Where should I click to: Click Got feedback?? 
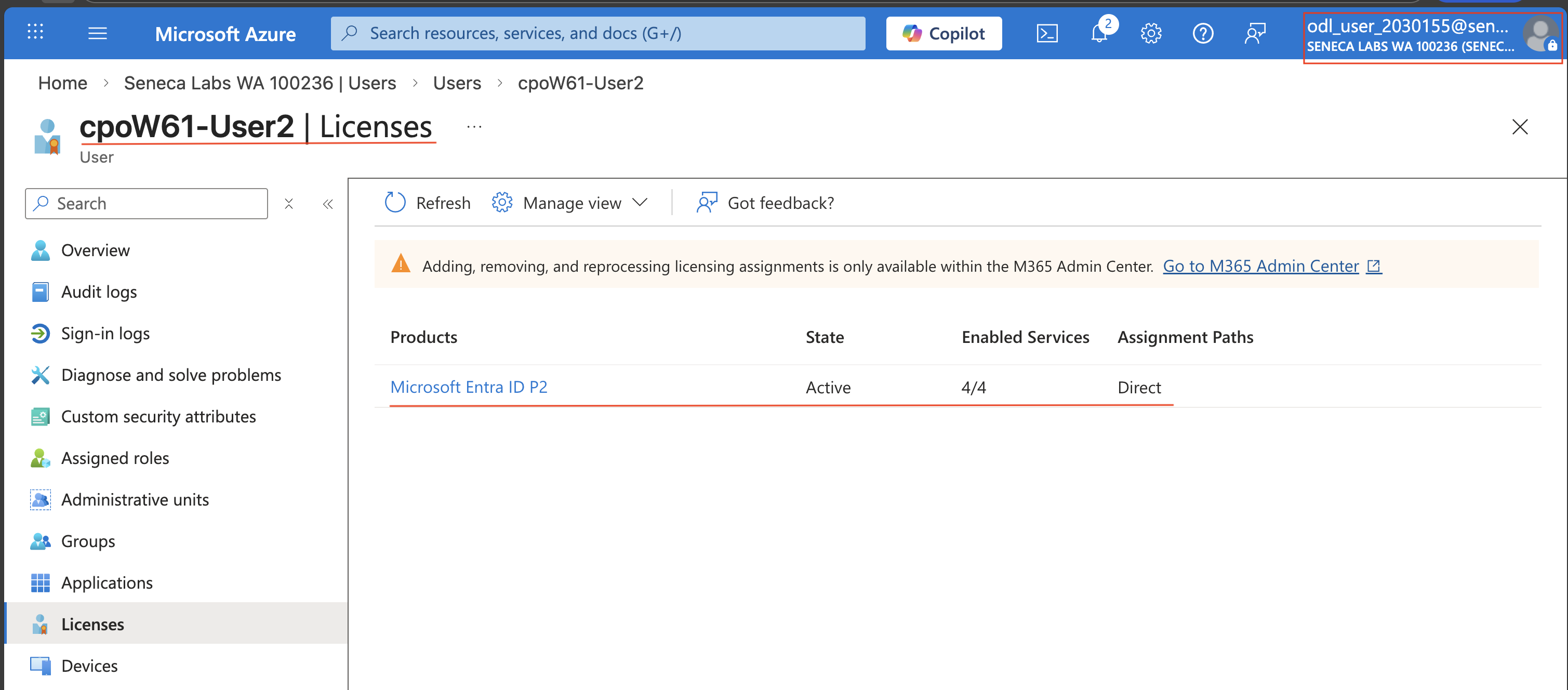tap(765, 203)
